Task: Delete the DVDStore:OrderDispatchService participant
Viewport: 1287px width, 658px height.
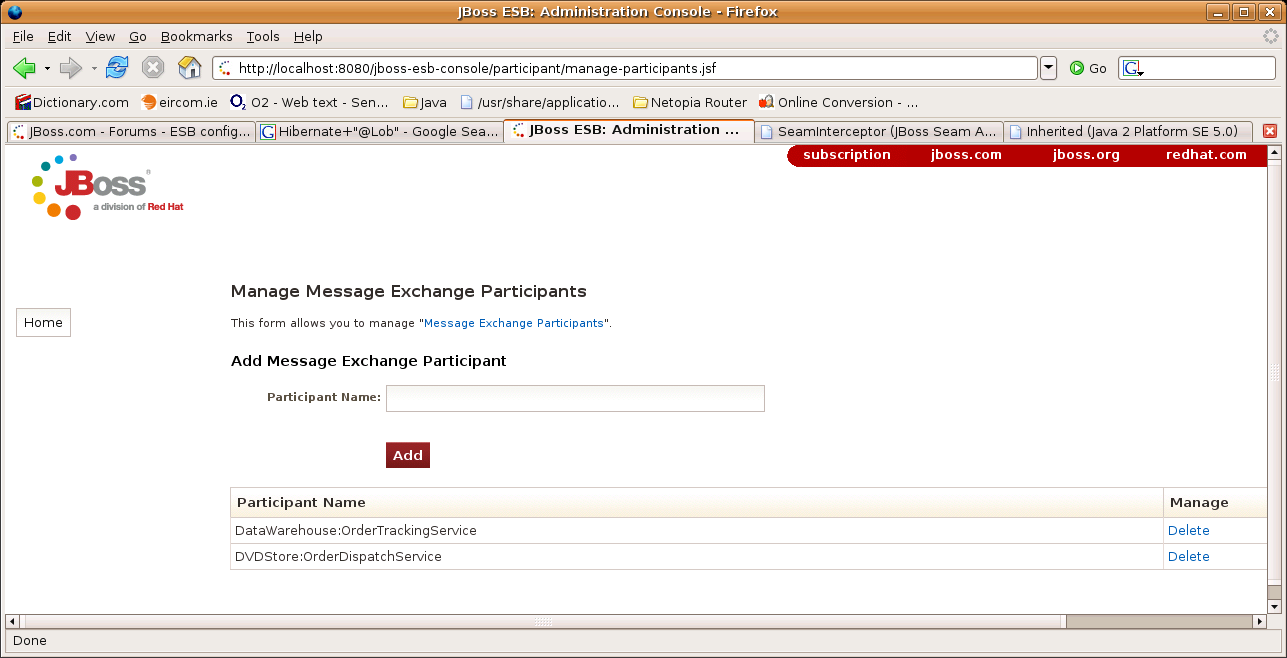Action: 1188,556
